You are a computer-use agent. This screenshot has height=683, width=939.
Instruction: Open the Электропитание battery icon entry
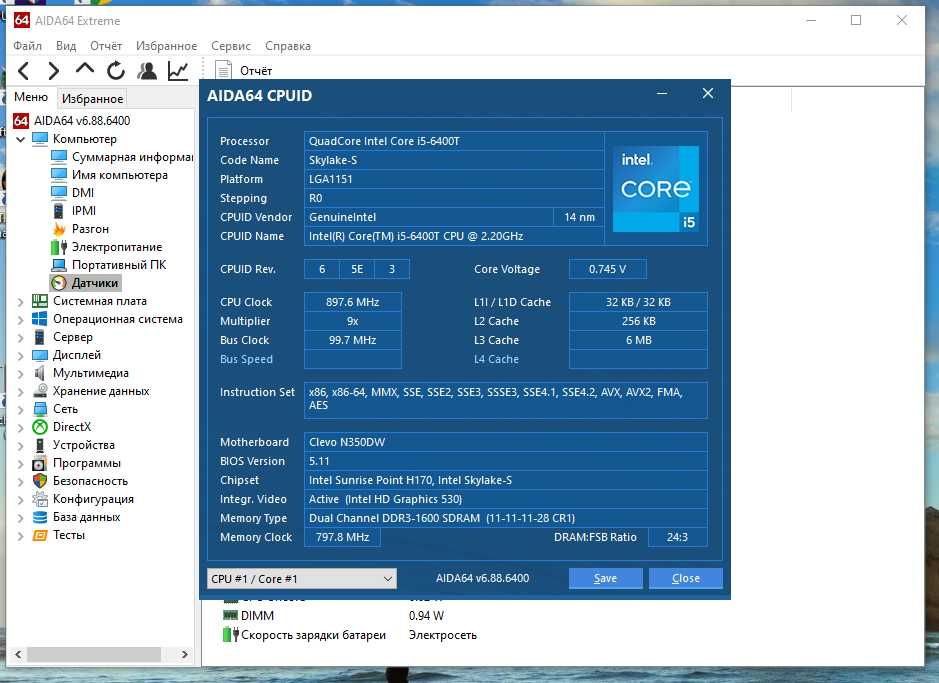tap(59, 247)
